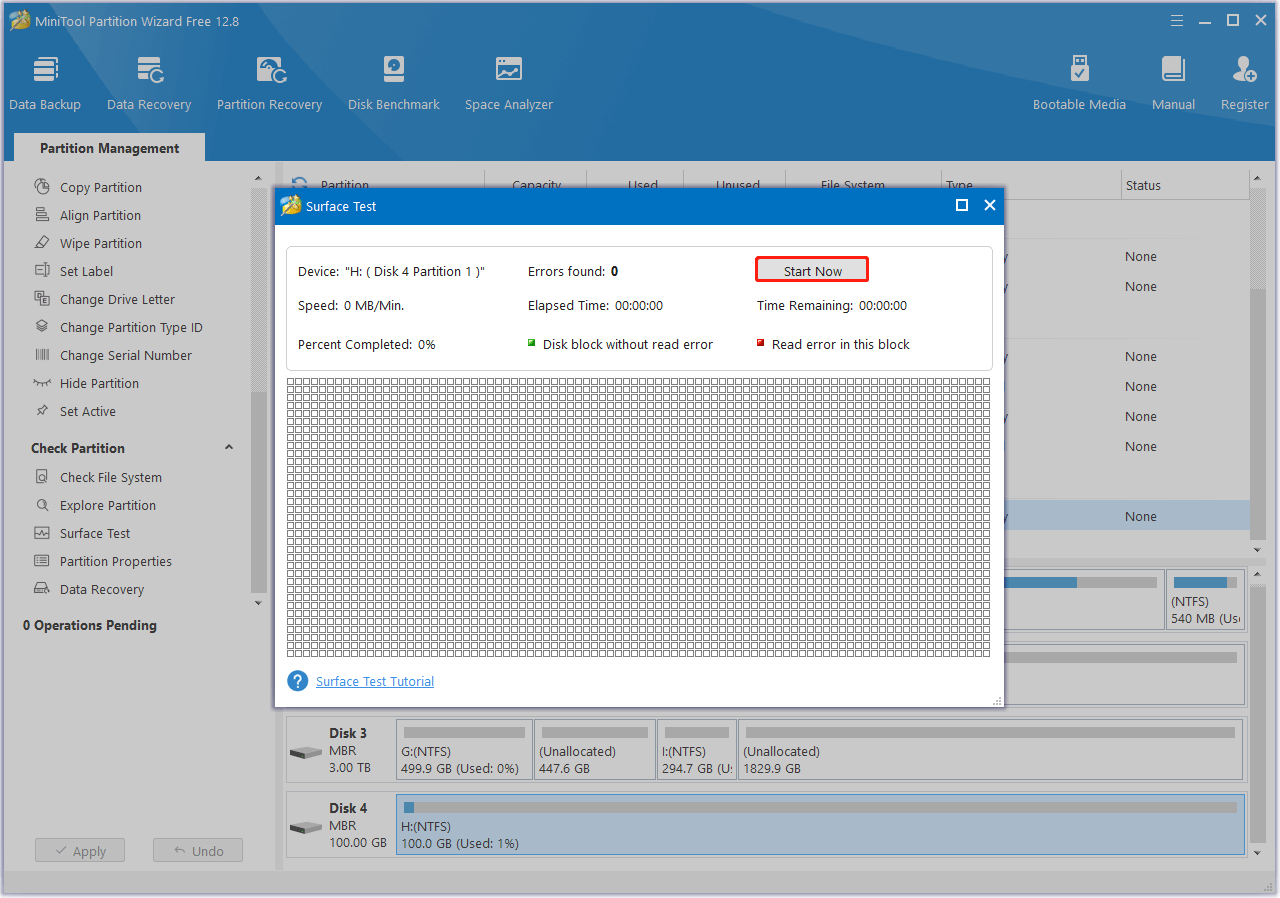The width and height of the screenshot is (1280, 898).
Task: Switch to Partition Management tab
Action: (110, 148)
